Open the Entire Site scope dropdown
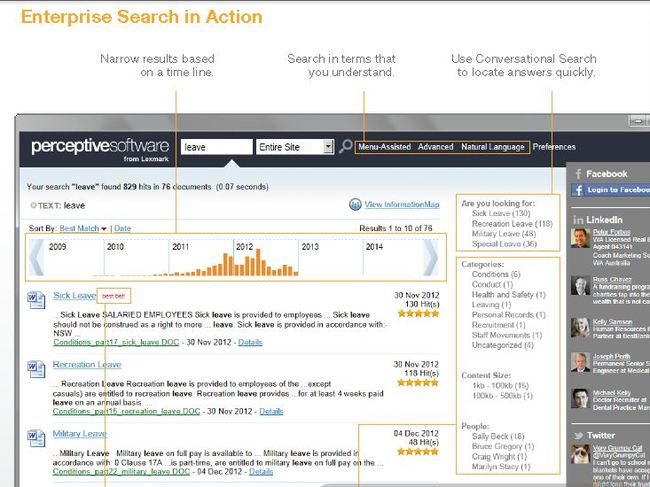This screenshot has height=487, width=650. point(328,147)
